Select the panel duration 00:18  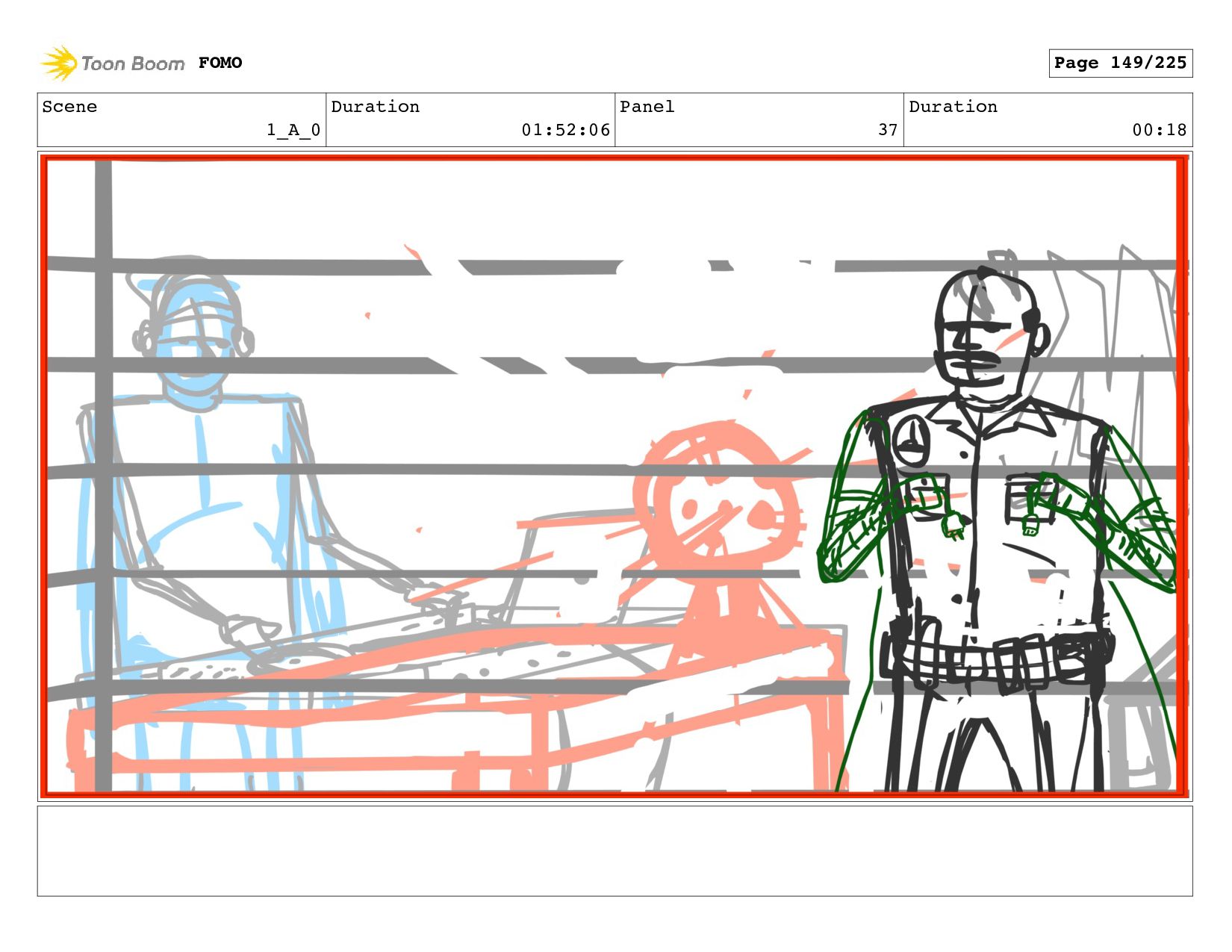tap(1159, 130)
